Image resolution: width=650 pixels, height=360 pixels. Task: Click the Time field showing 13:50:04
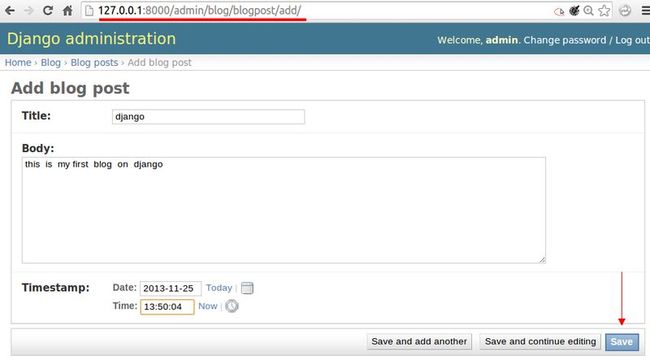pyautogui.click(x=167, y=307)
